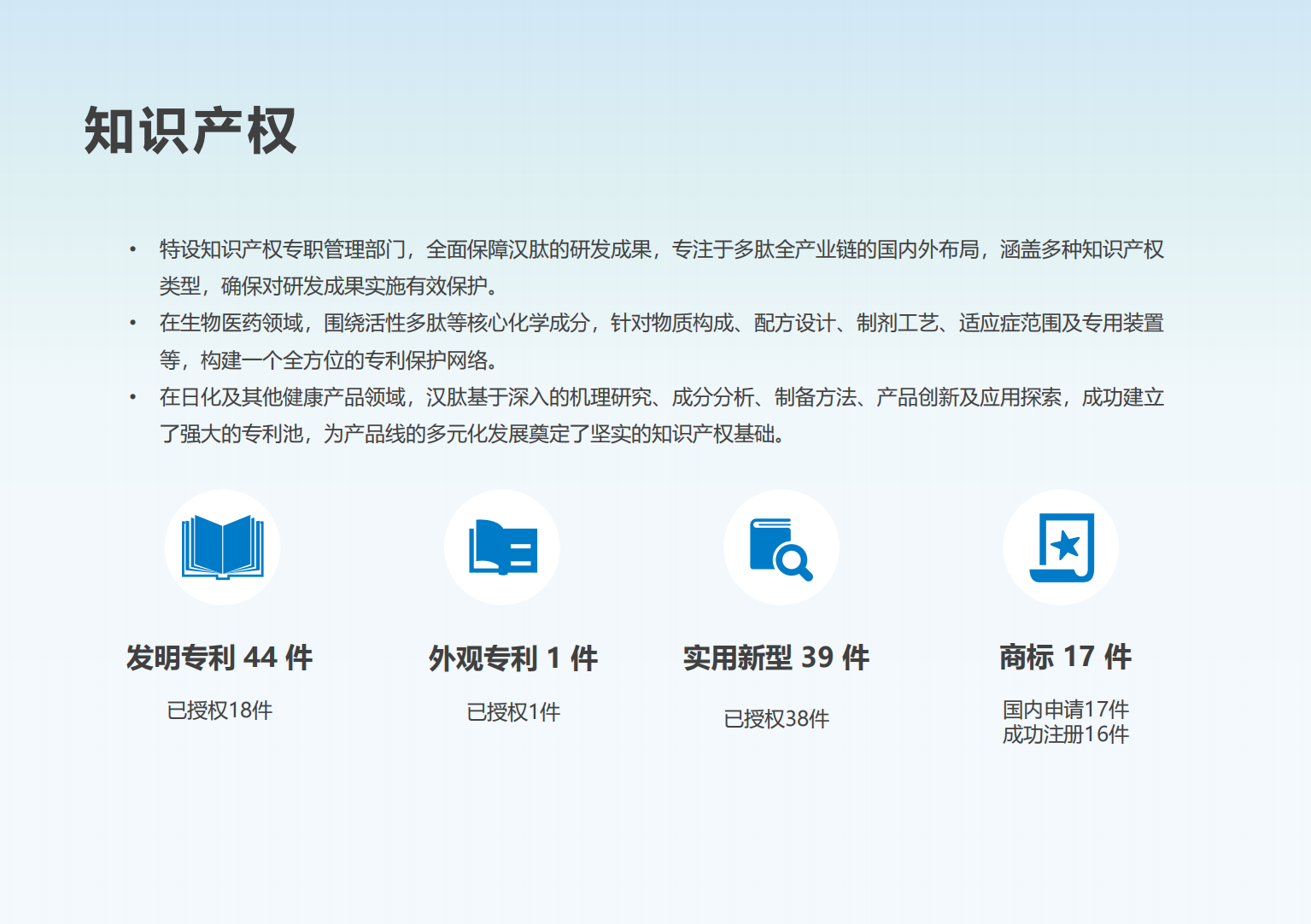Click the bullet line starting 在日化及其他健康产品领域
Viewport: 1311px width, 924px height.
coord(662,397)
